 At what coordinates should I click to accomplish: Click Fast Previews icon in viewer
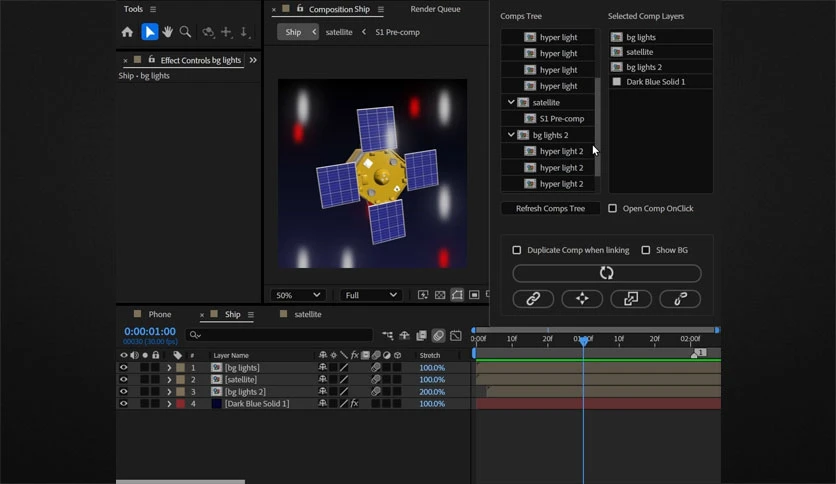click(423, 295)
